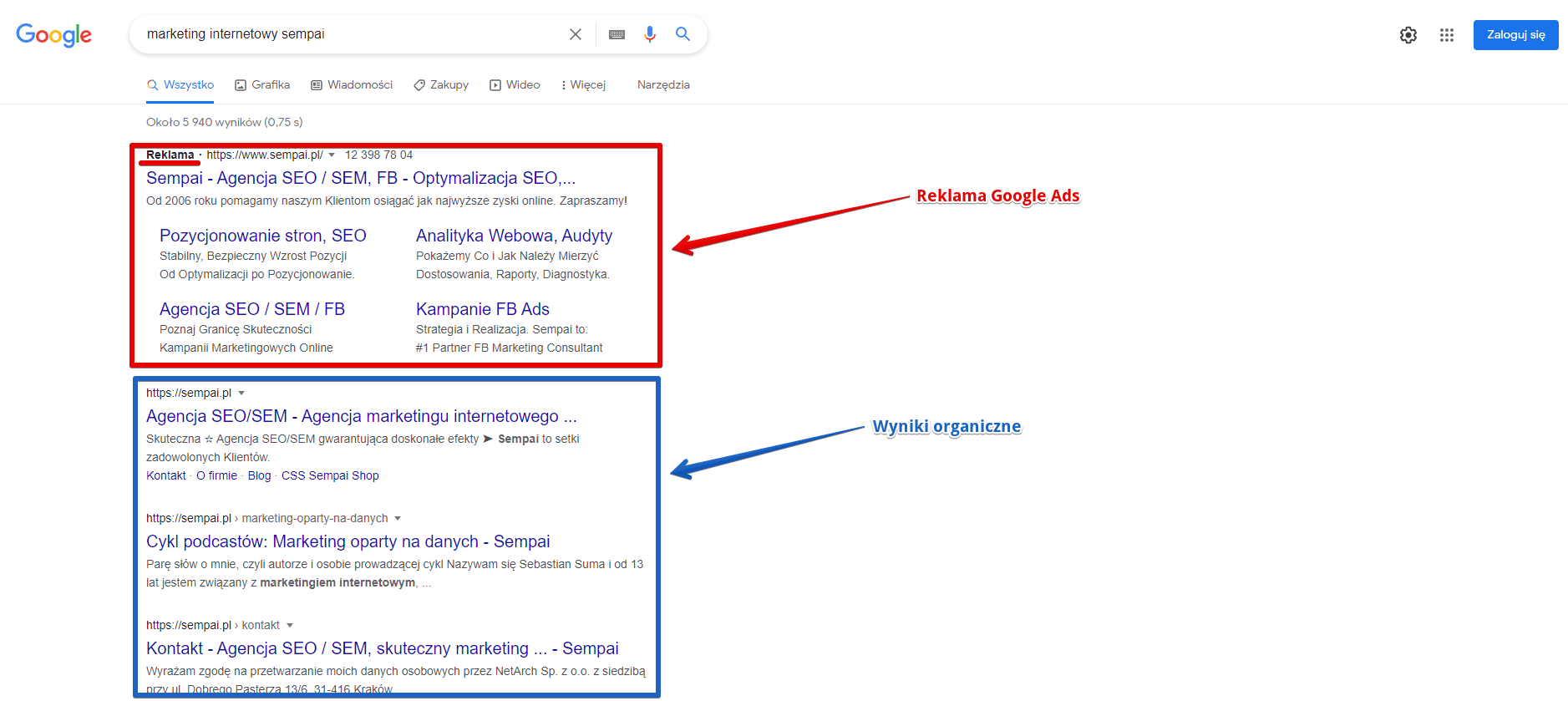Expand the Więcej menu
Screen dimensions: 1568x701
(x=583, y=85)
